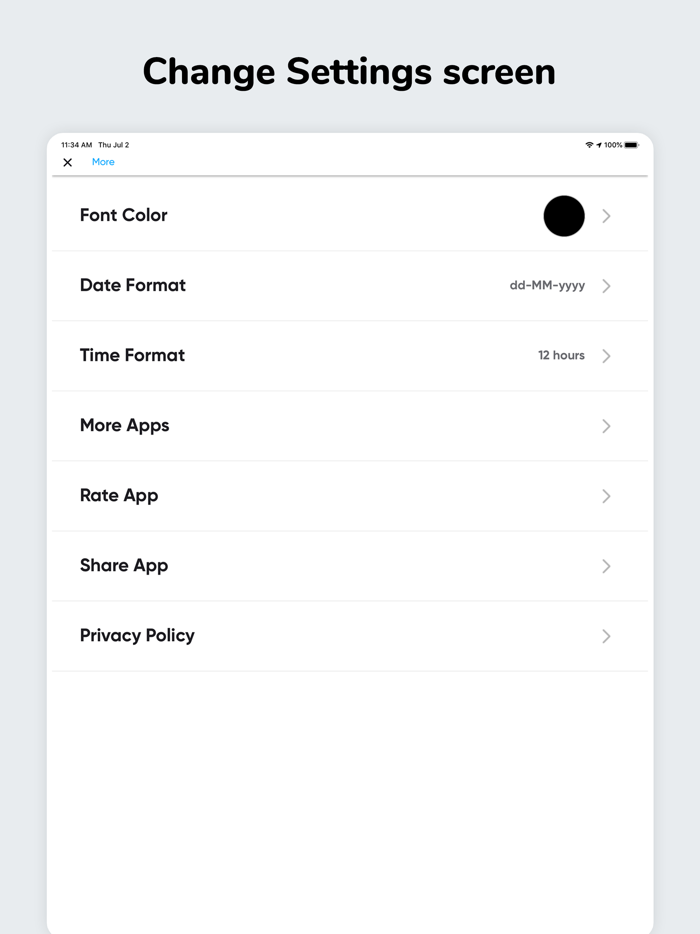Tap the location arrow icon near battery
The image size is (700, 934).
(600, 144)
